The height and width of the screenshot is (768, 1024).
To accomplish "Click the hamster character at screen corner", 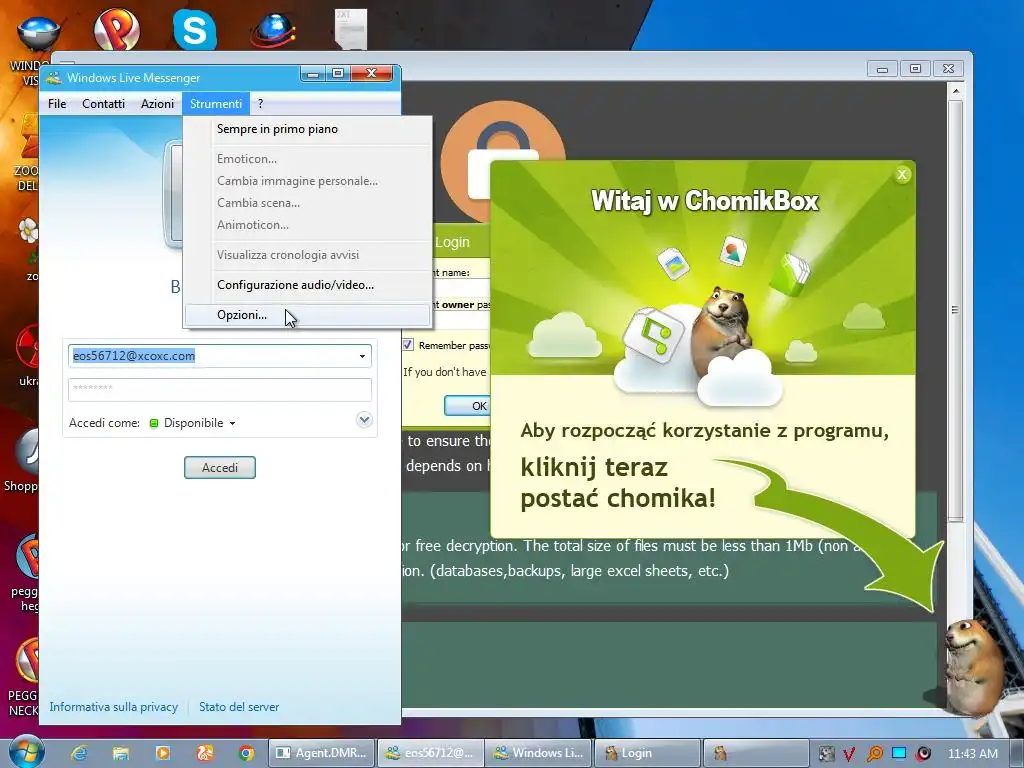I will 973,666.
